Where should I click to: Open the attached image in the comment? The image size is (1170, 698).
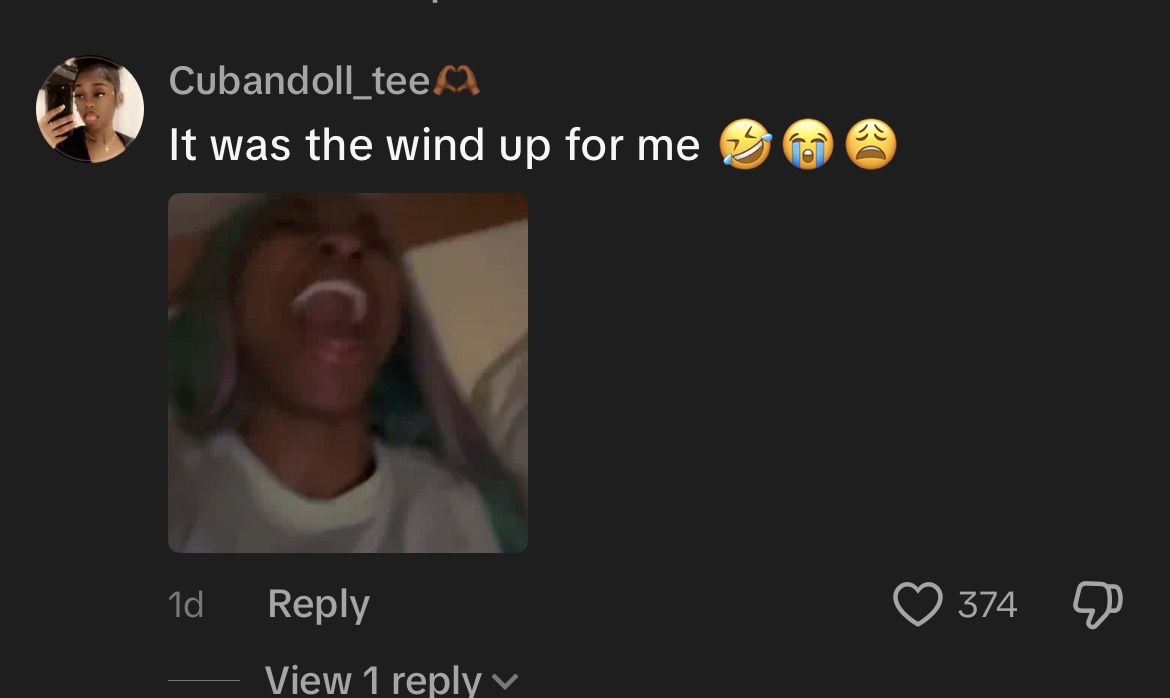(x=348, y=373)
